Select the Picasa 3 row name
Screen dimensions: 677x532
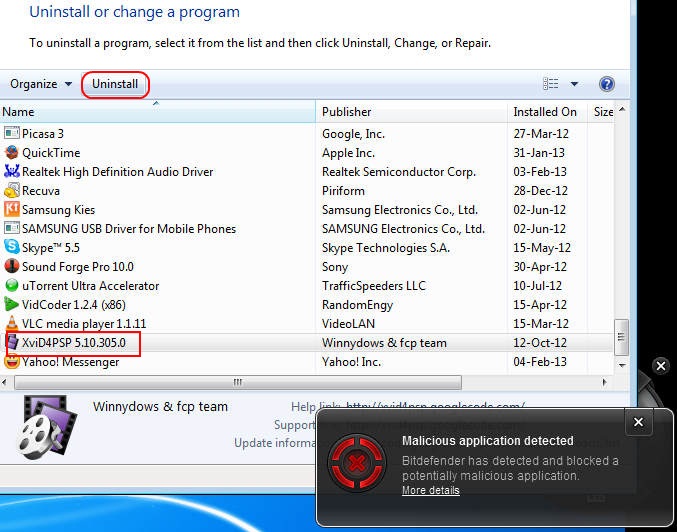[x=43, y=133]
